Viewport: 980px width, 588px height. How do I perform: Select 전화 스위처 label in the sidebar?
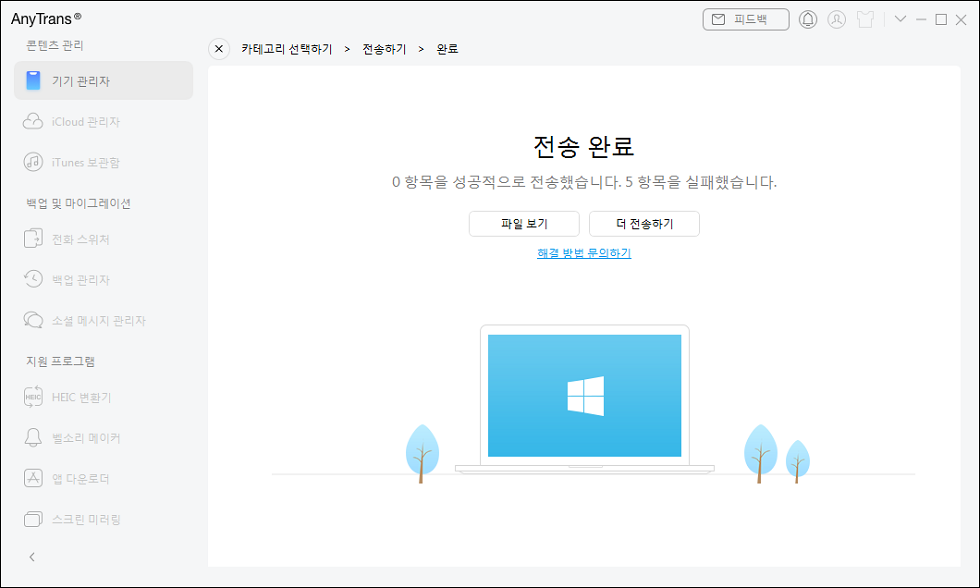point(81,239)
